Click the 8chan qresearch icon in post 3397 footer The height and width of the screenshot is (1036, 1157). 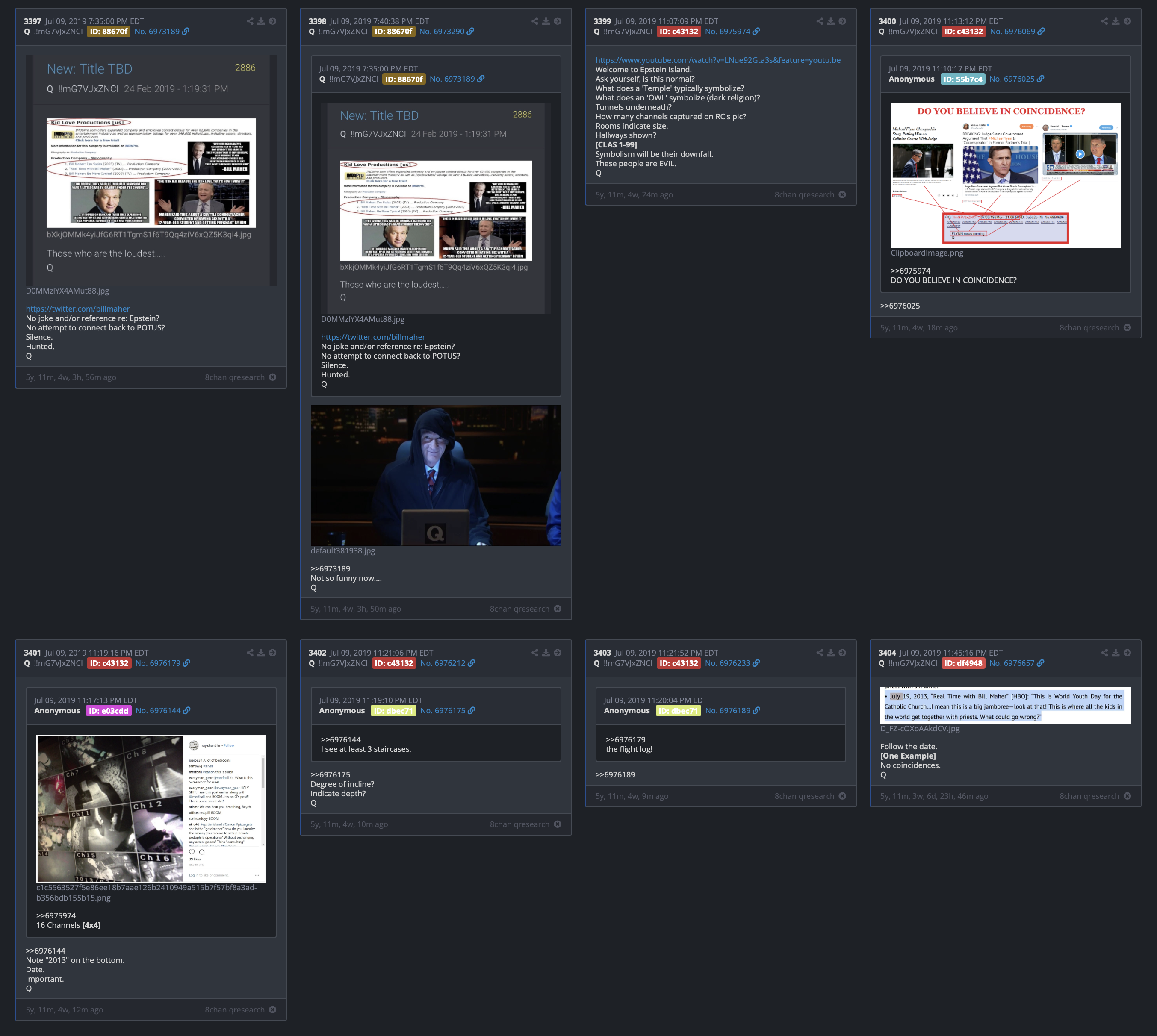[x=273, y=377]
